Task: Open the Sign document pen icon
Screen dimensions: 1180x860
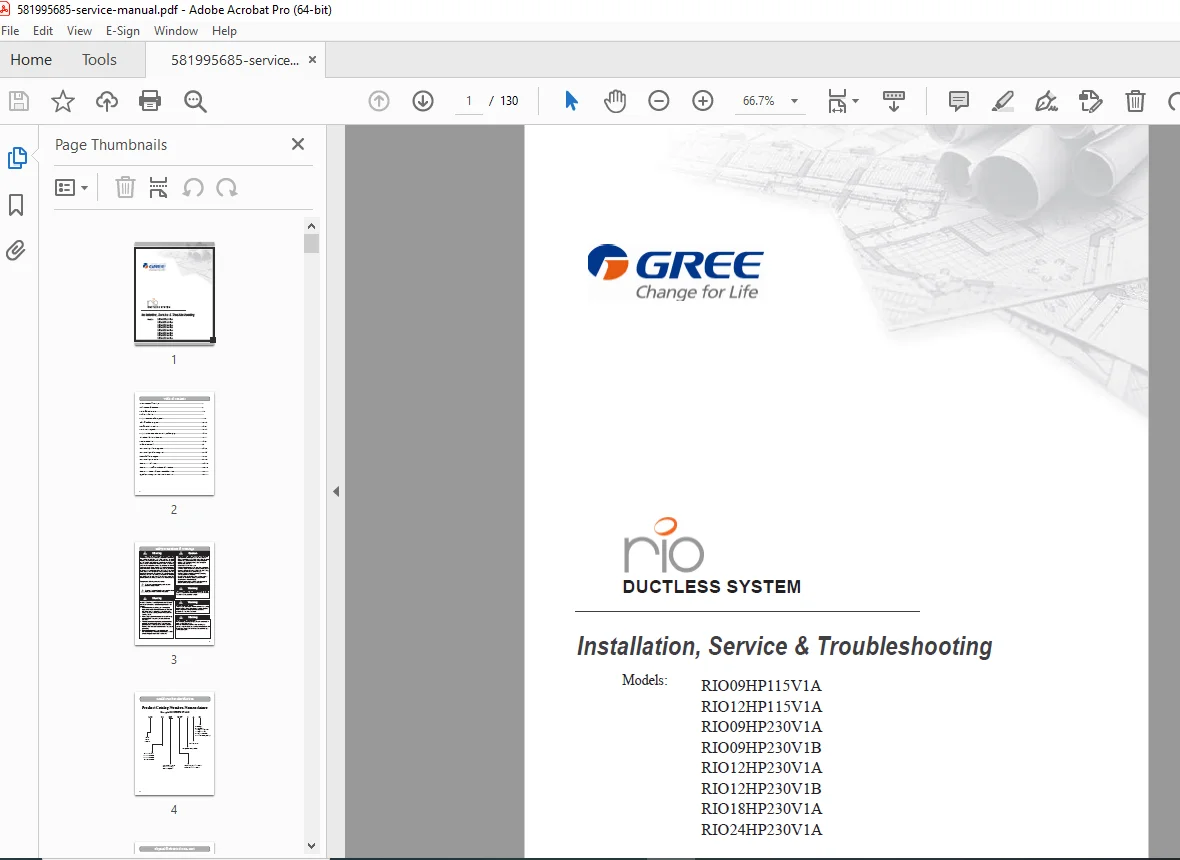Action: click(1046, 101)
